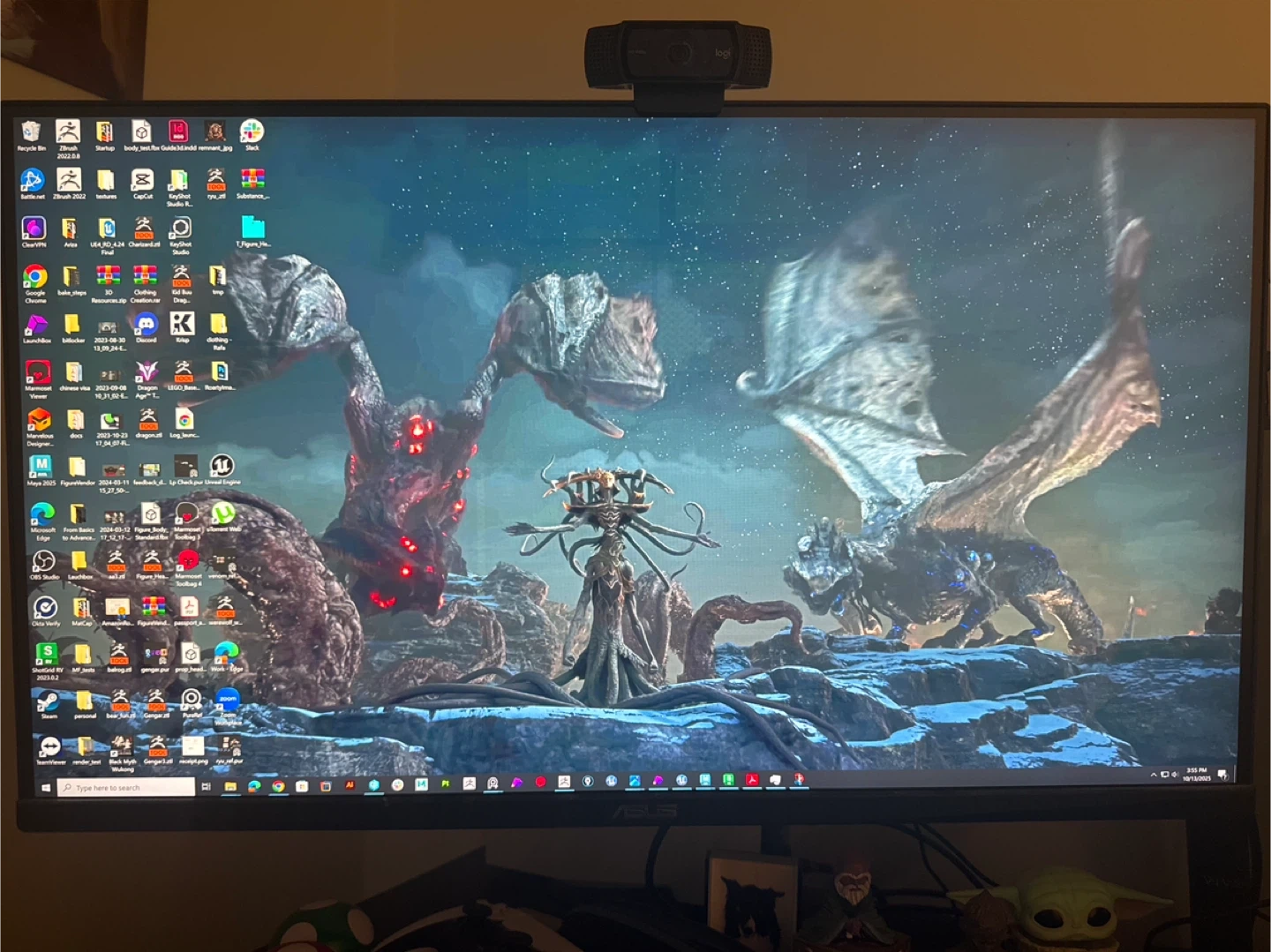This screenshot has width=1271, height=952.
Task: Select the Charizard.ztl ZBrush tool file
Action: pyautogui.click(x=144, y=229)
